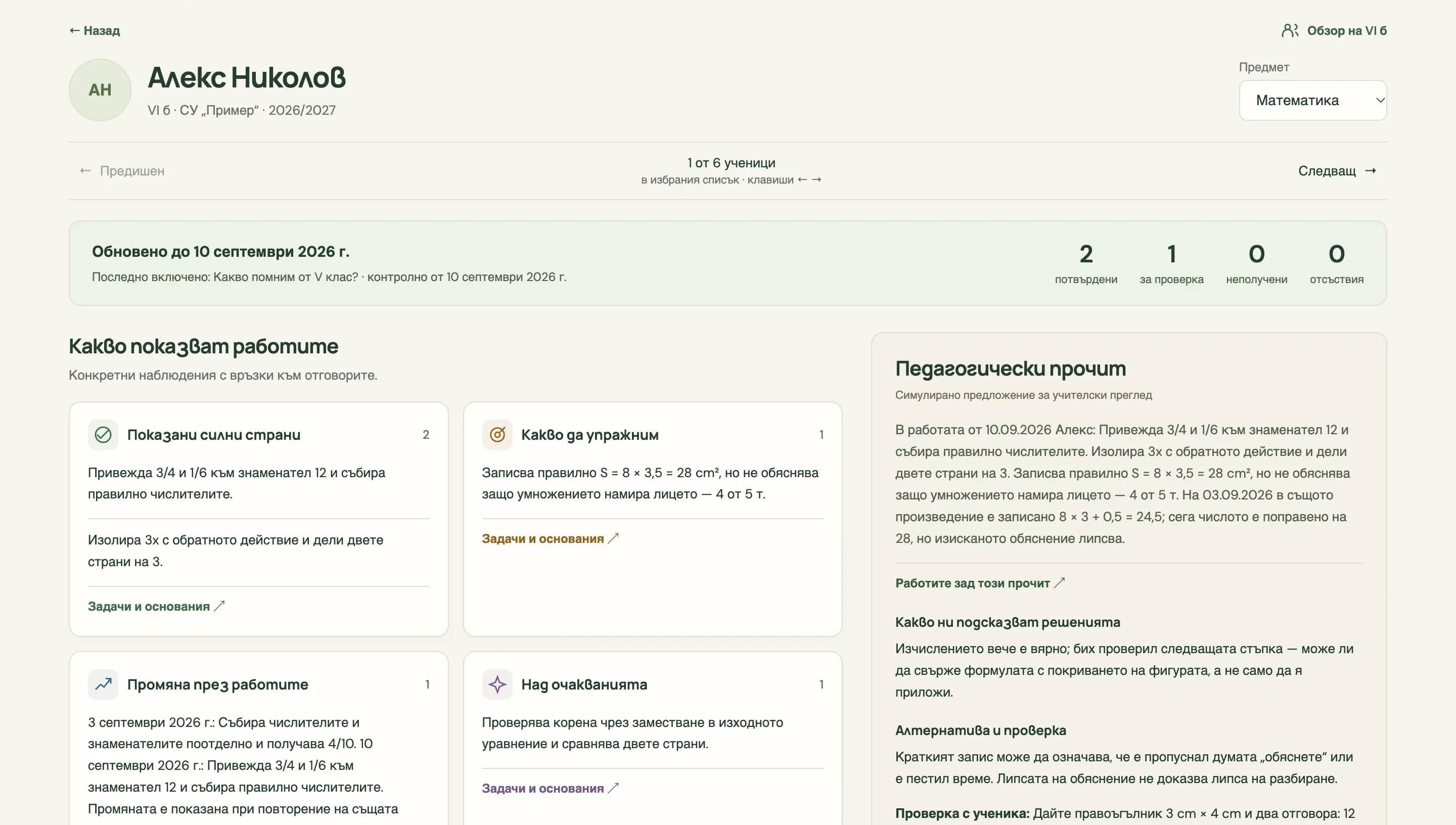Screen dimensions: 1456x825
Task: Click the Какво показват работите heading
Action: (x=203, y=347)
